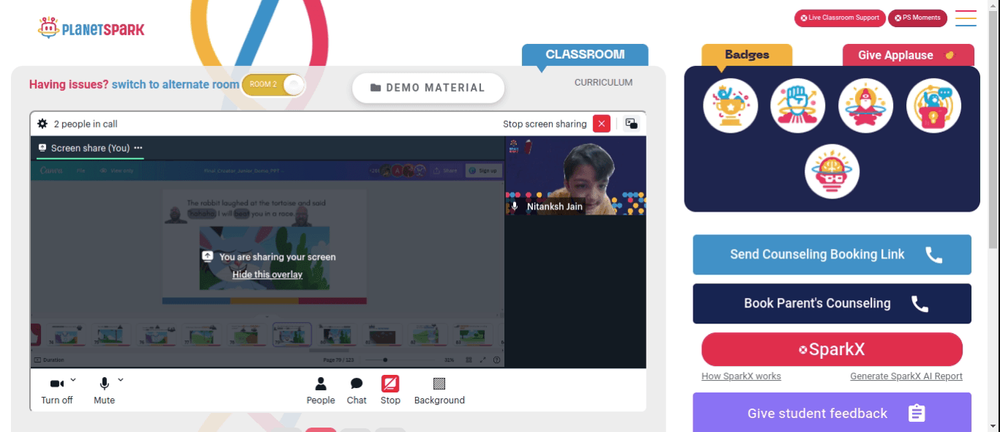
Task: Click Book Parent's Counseling
Action: [832, 303]
